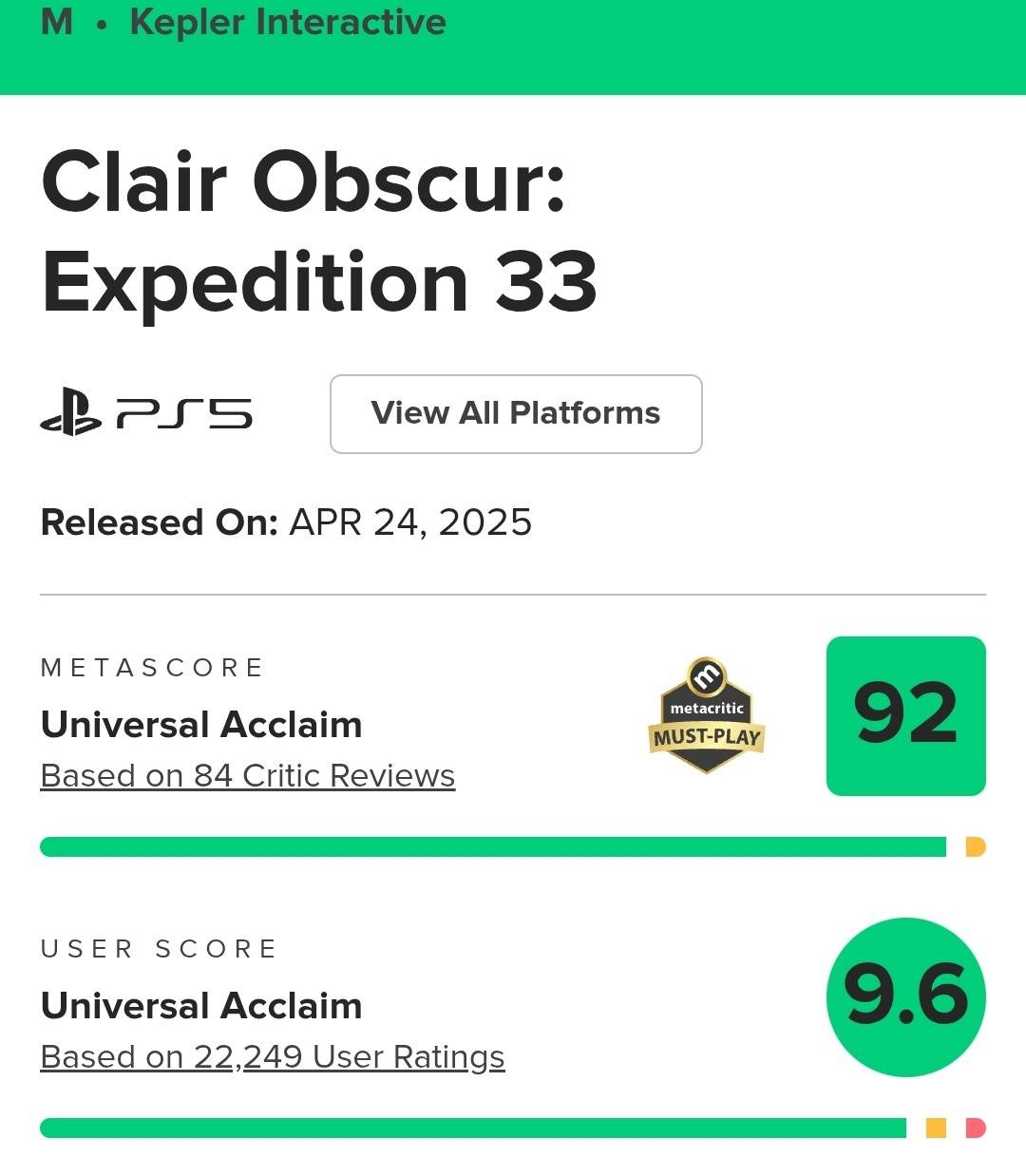This screenshot has width=1026, height=1176.
Task: Open the 84 Critic Reviews link
Action: pyautogui.click(x=248, y=776)
